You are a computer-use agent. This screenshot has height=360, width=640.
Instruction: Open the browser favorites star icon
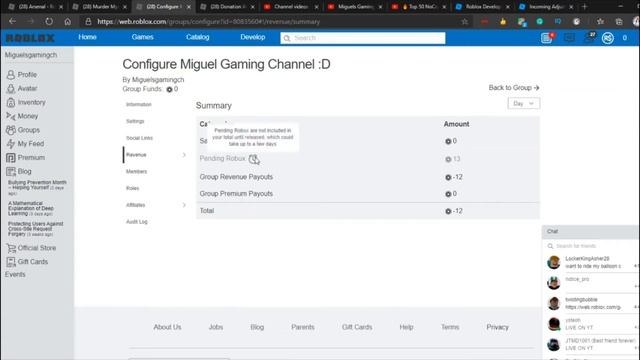(600, 22)
